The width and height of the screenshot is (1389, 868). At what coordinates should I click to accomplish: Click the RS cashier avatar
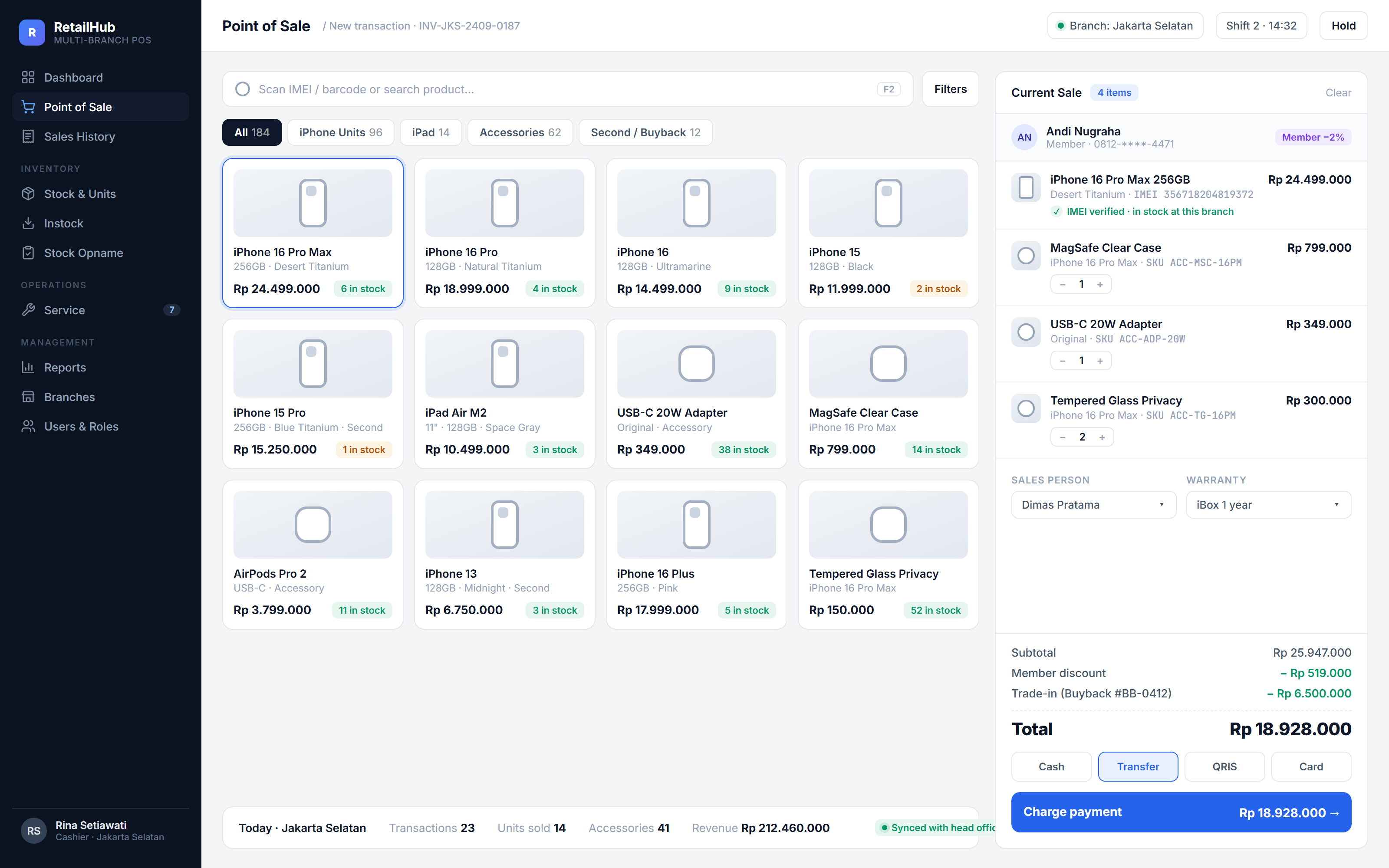34,831
